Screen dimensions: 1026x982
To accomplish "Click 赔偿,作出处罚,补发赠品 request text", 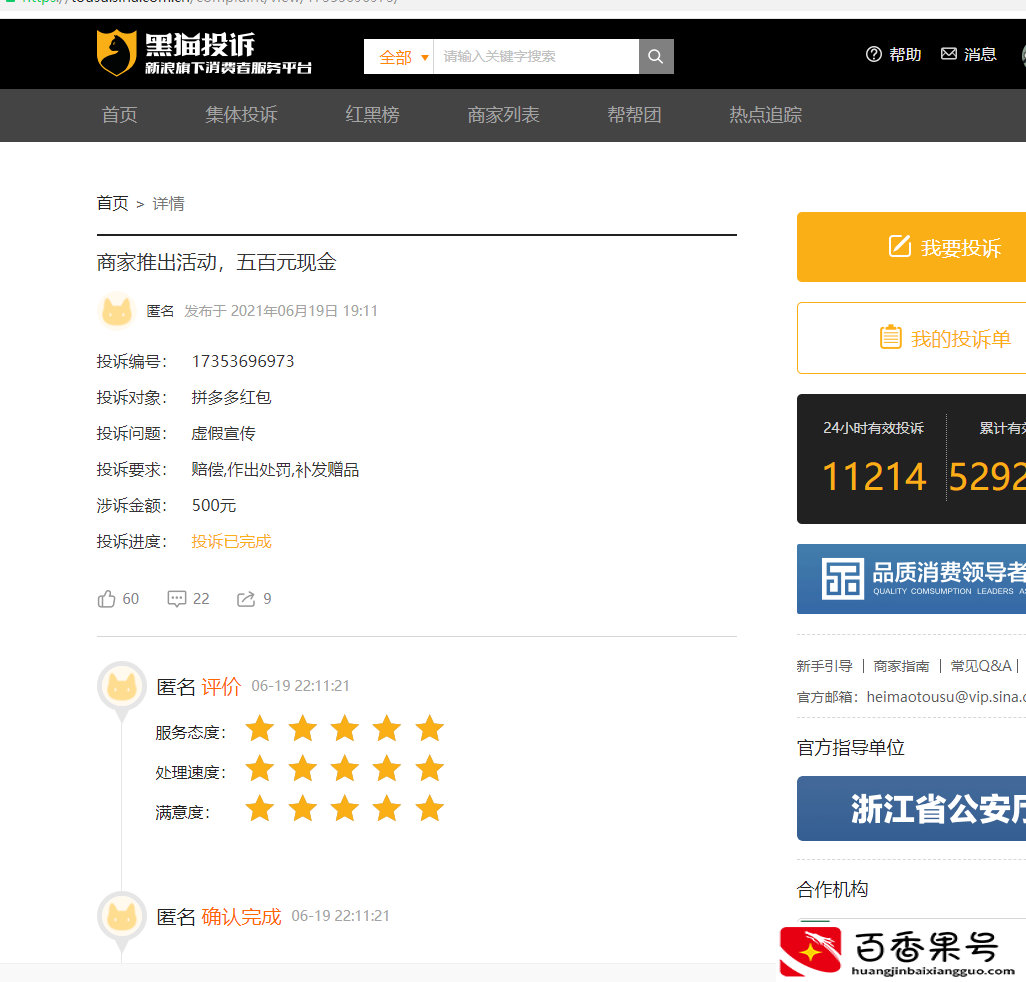I will click(x=275, y=470).
